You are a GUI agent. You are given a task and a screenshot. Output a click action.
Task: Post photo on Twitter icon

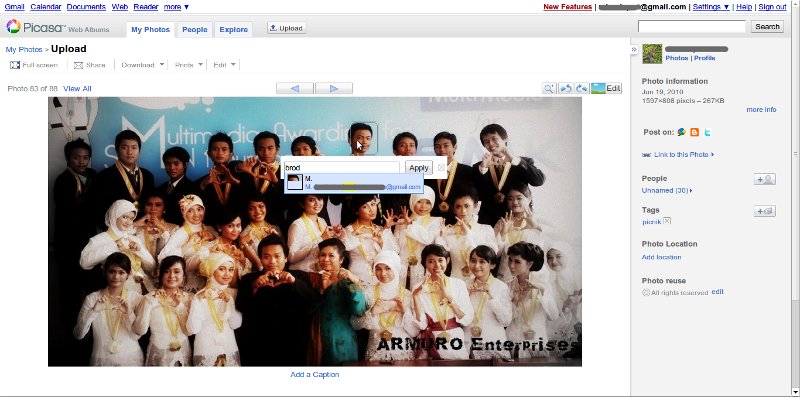click(x=707, y=132)
